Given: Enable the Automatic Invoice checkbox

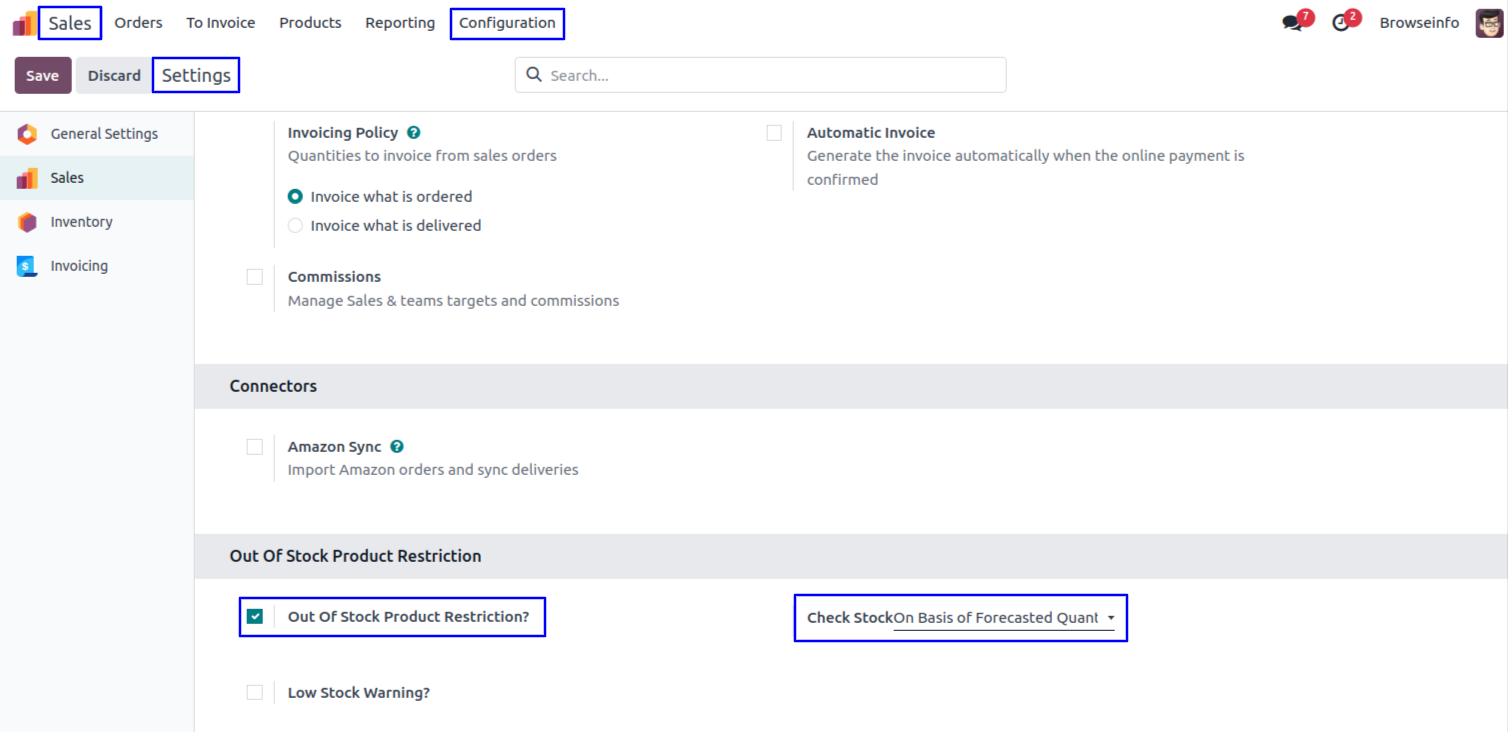Looking at the screenshot, I should (774, 133).
